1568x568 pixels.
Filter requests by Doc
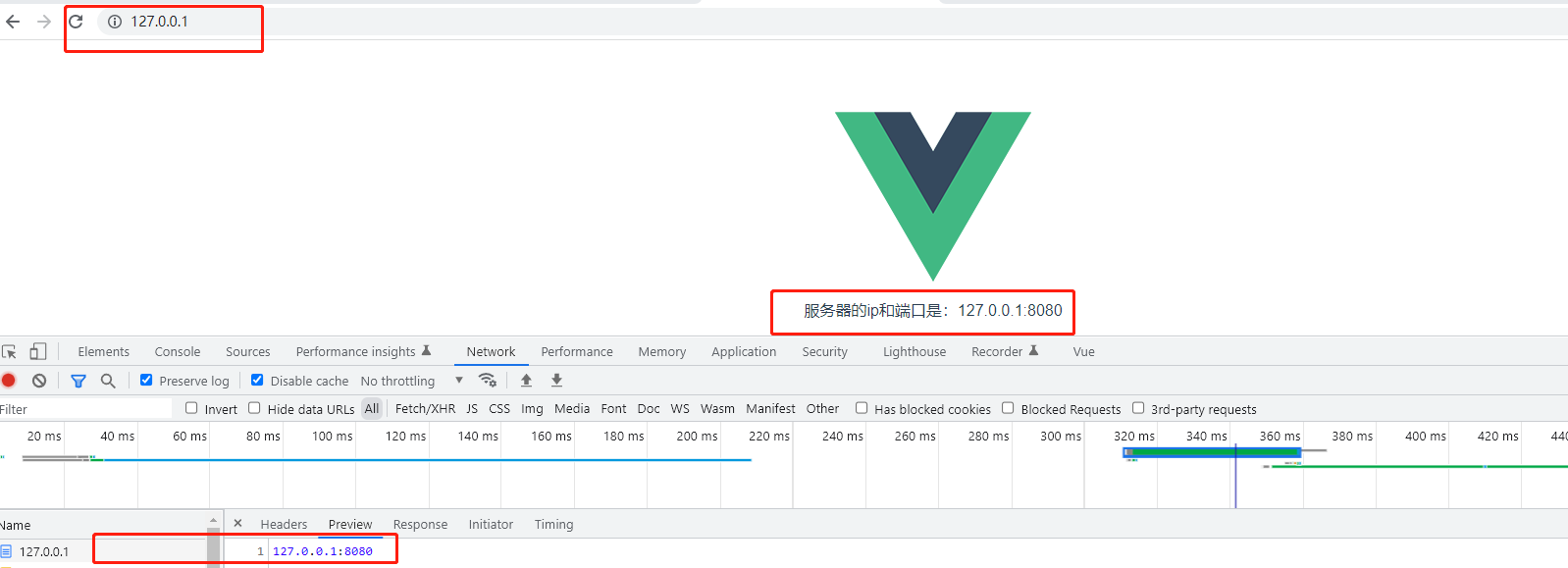point(649,409)
